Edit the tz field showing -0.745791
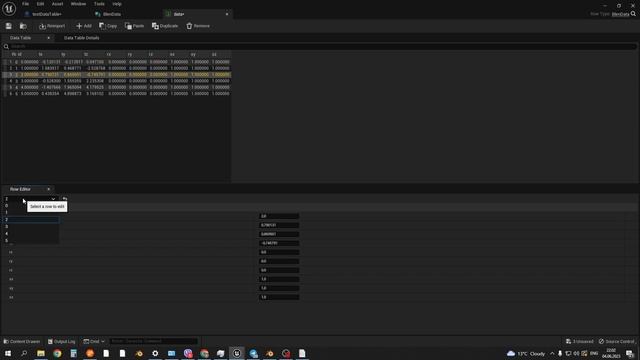The width and height of the screenshot is (640, 360). coord(279,243)
